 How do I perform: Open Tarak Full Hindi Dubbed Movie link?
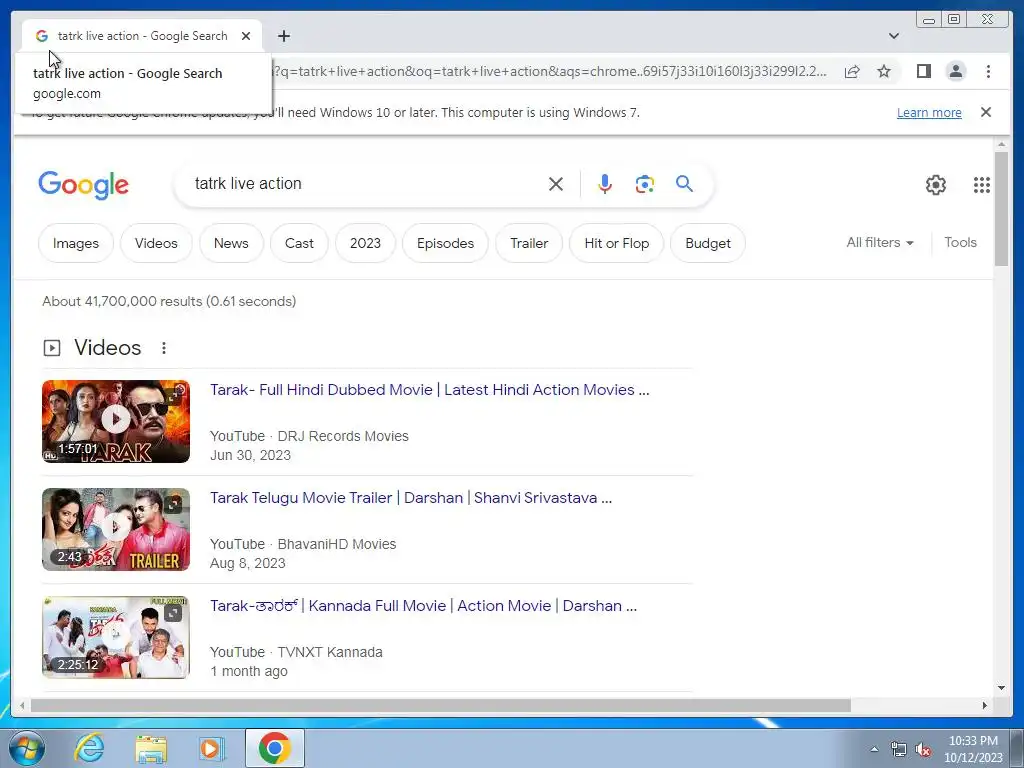click(x=430, y=390)
